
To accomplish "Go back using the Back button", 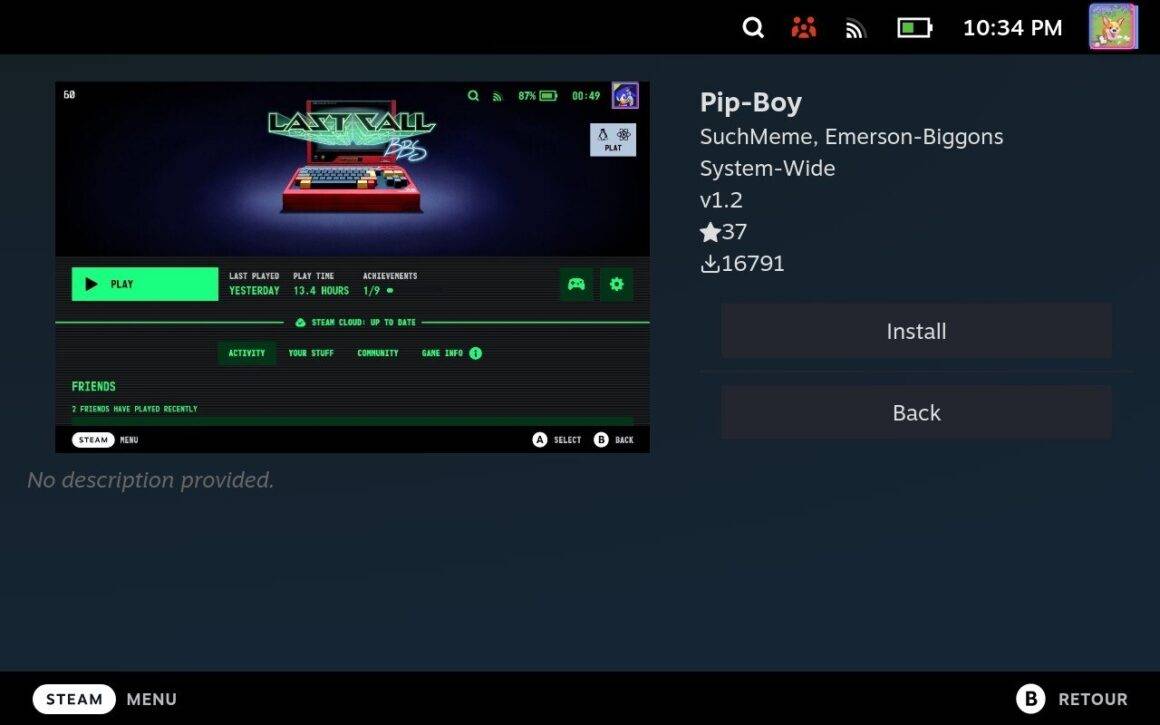I will (x=916, y=413).
